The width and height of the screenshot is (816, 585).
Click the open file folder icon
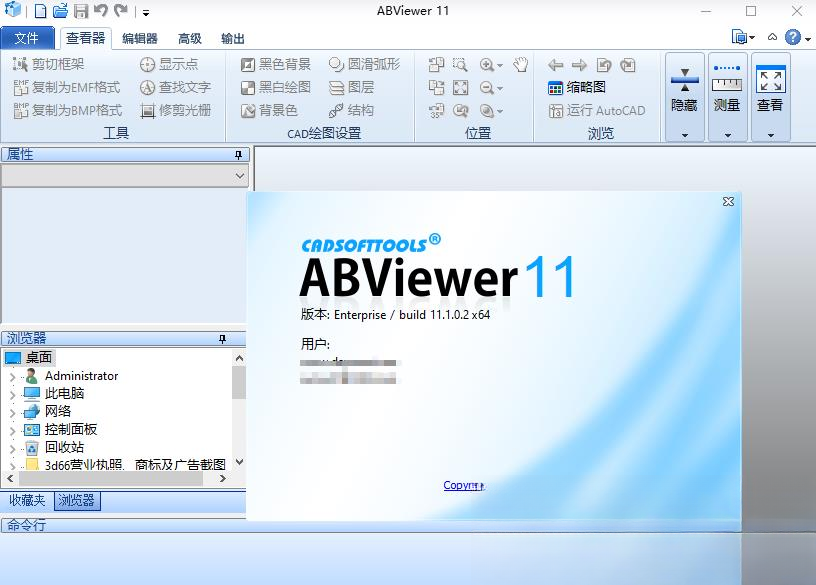[x=60, y=10]
